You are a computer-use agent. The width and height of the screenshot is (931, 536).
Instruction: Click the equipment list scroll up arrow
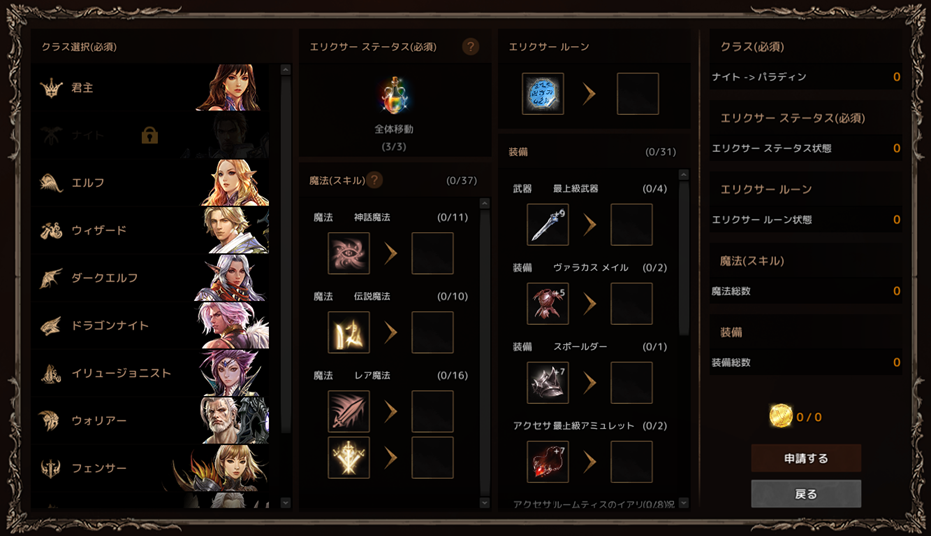pos(683,175)
